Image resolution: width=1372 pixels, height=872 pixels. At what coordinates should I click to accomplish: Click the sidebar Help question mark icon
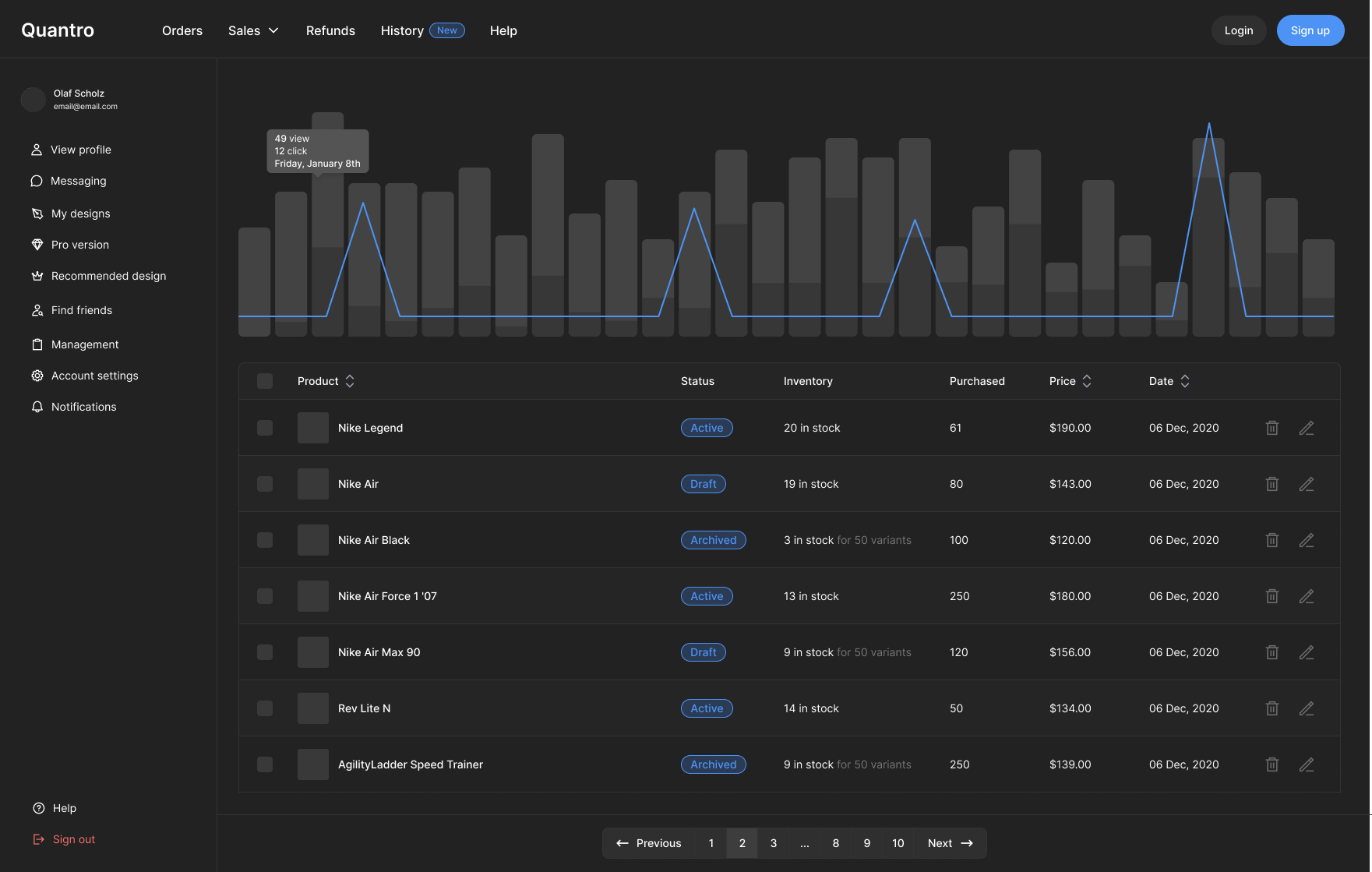point(39,808)
